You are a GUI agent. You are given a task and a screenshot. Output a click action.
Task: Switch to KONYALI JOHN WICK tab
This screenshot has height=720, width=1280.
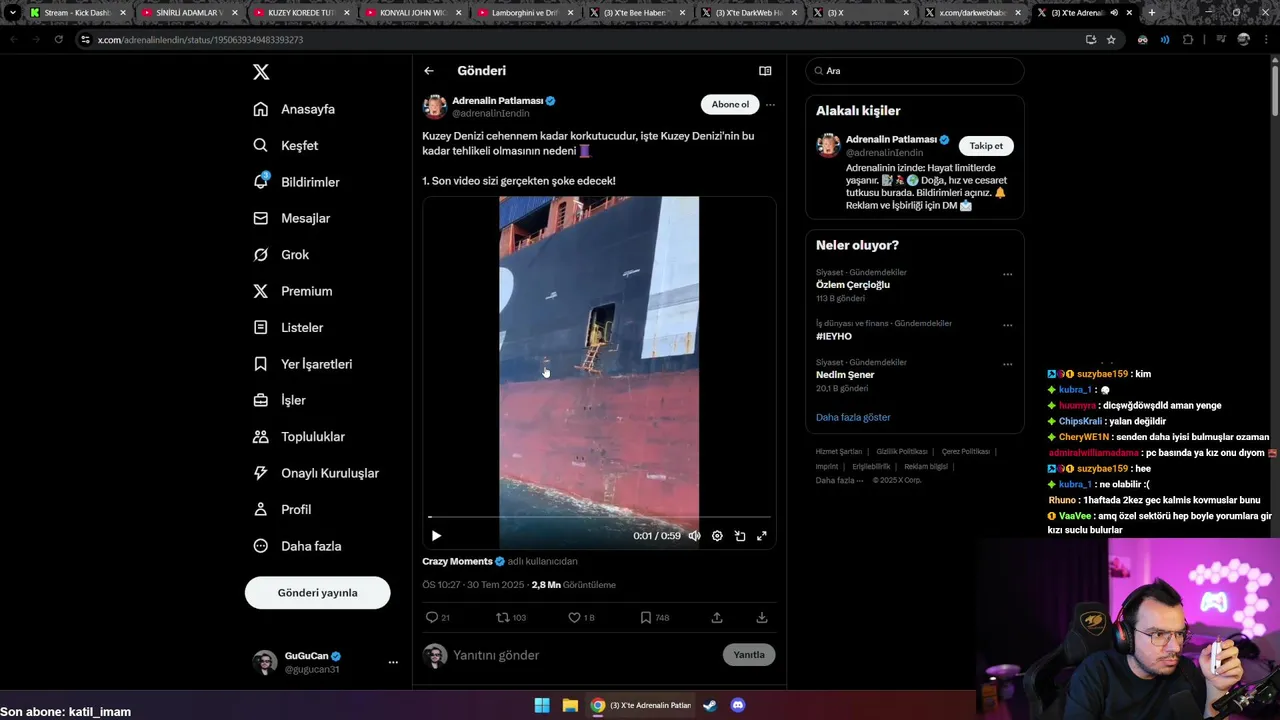[413, 12]
